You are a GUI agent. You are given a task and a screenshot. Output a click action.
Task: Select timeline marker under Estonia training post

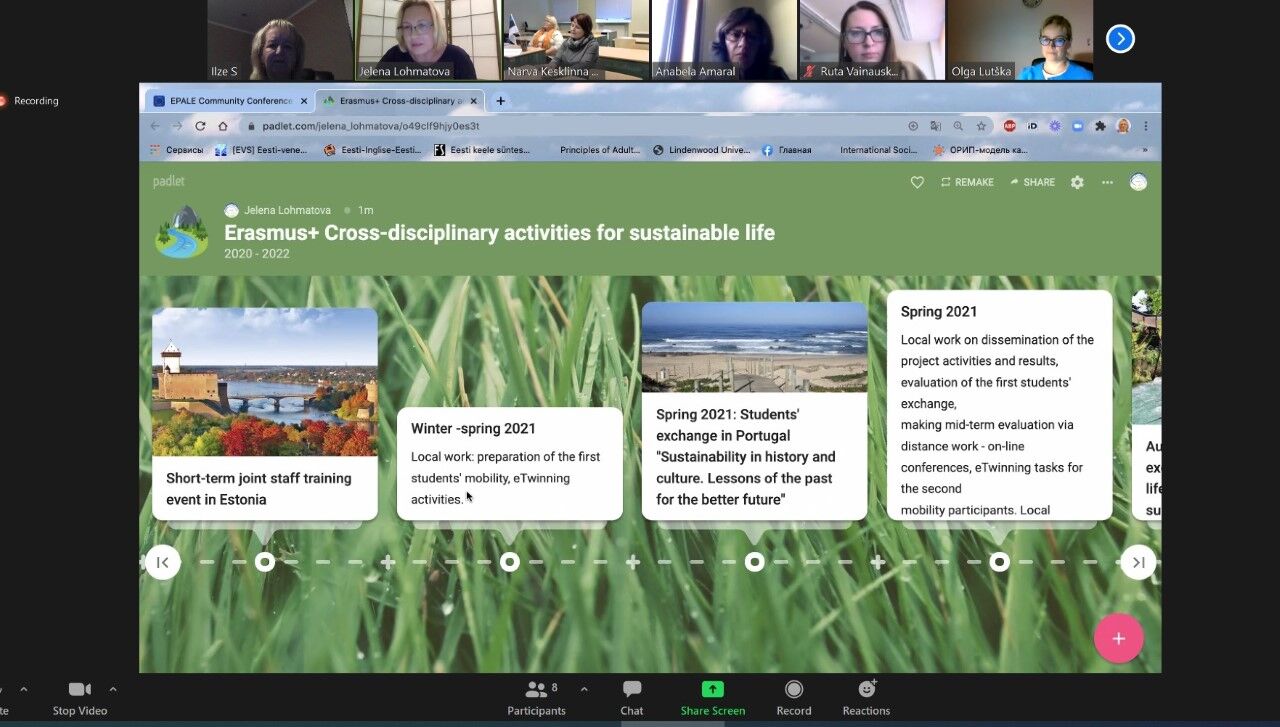[265, 562]
